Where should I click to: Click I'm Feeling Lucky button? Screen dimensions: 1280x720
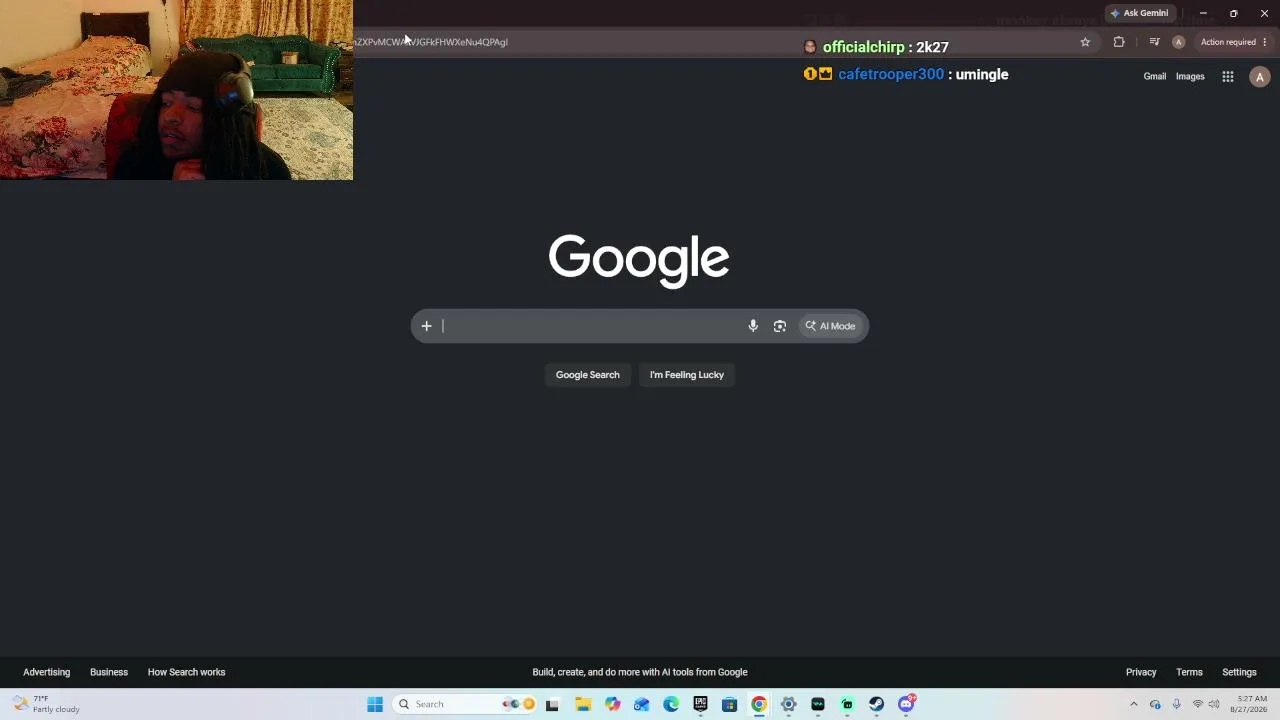coord(687,375)
